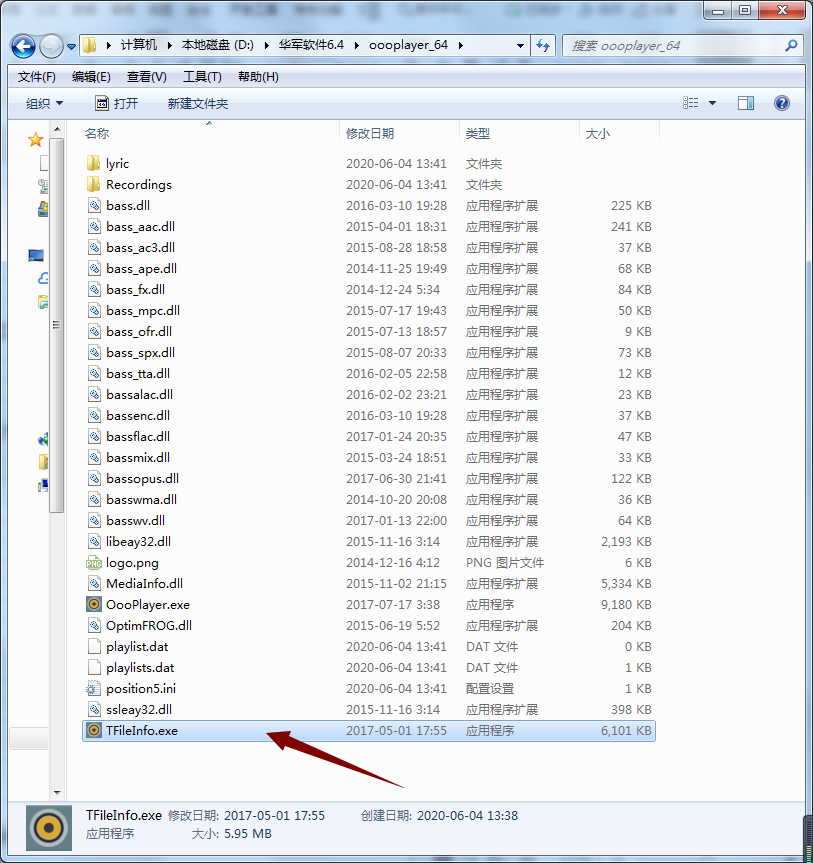
Task: Open the recent locations dropdown arrow
Action: point(72,47)
